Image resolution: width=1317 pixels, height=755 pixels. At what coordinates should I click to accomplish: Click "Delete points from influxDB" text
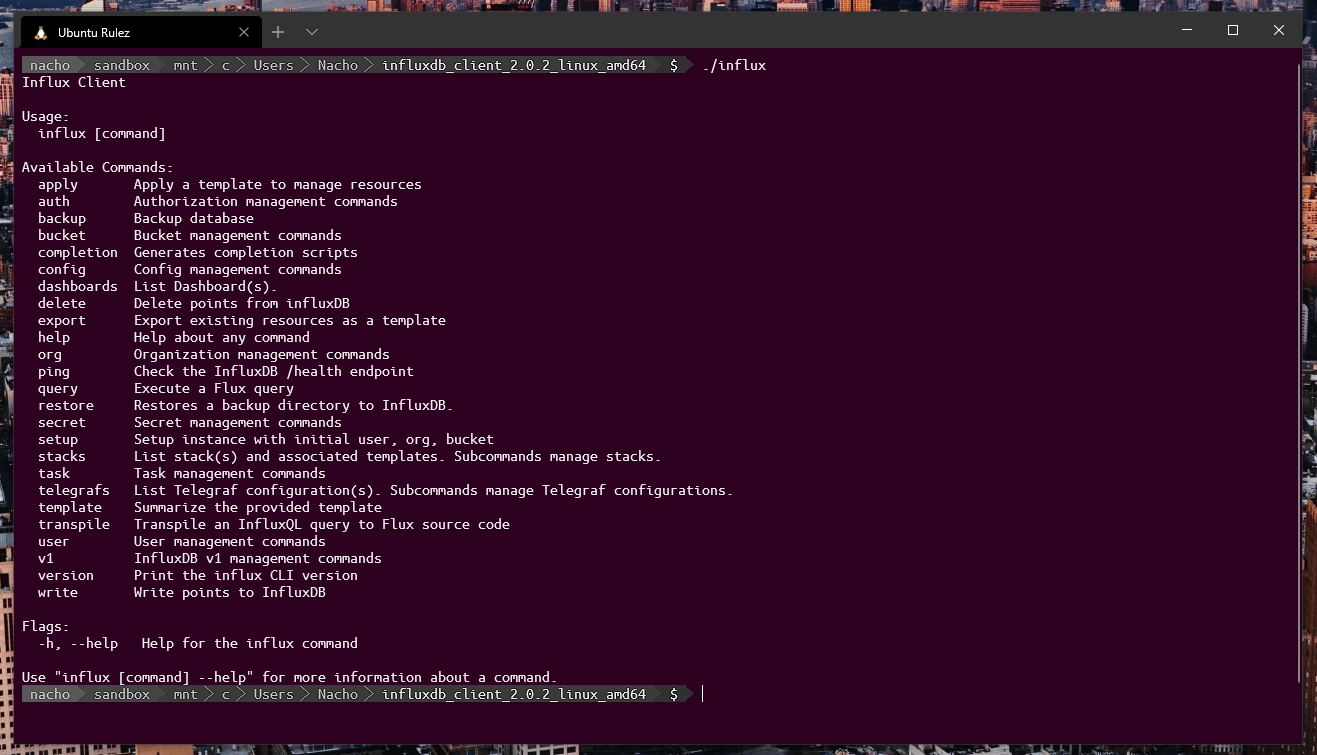pos(242,304)
